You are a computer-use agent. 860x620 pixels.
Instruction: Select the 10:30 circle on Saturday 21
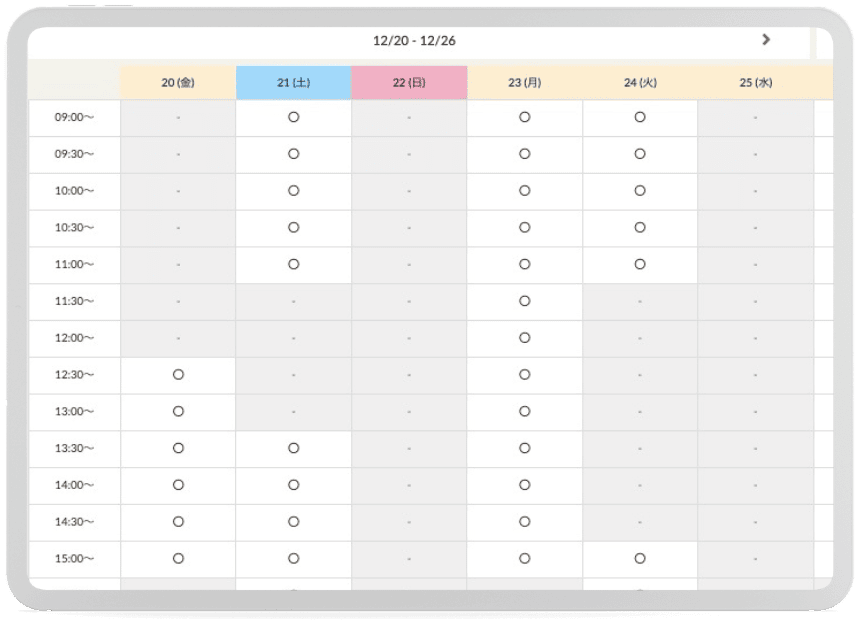[x=294, y=228]
